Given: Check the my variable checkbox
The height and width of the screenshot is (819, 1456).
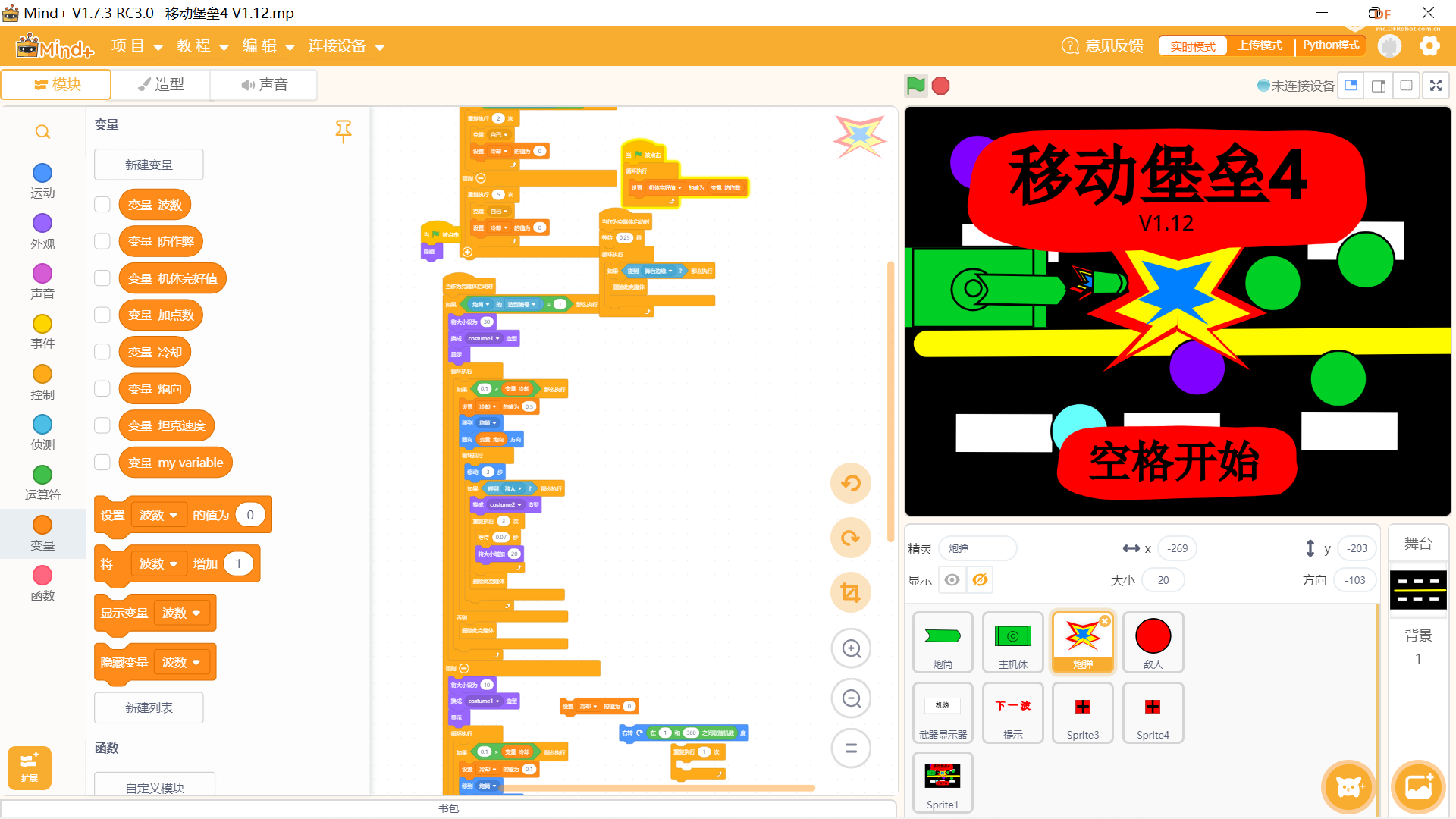Looking at the screenshot, I should [x=102, y=463].
